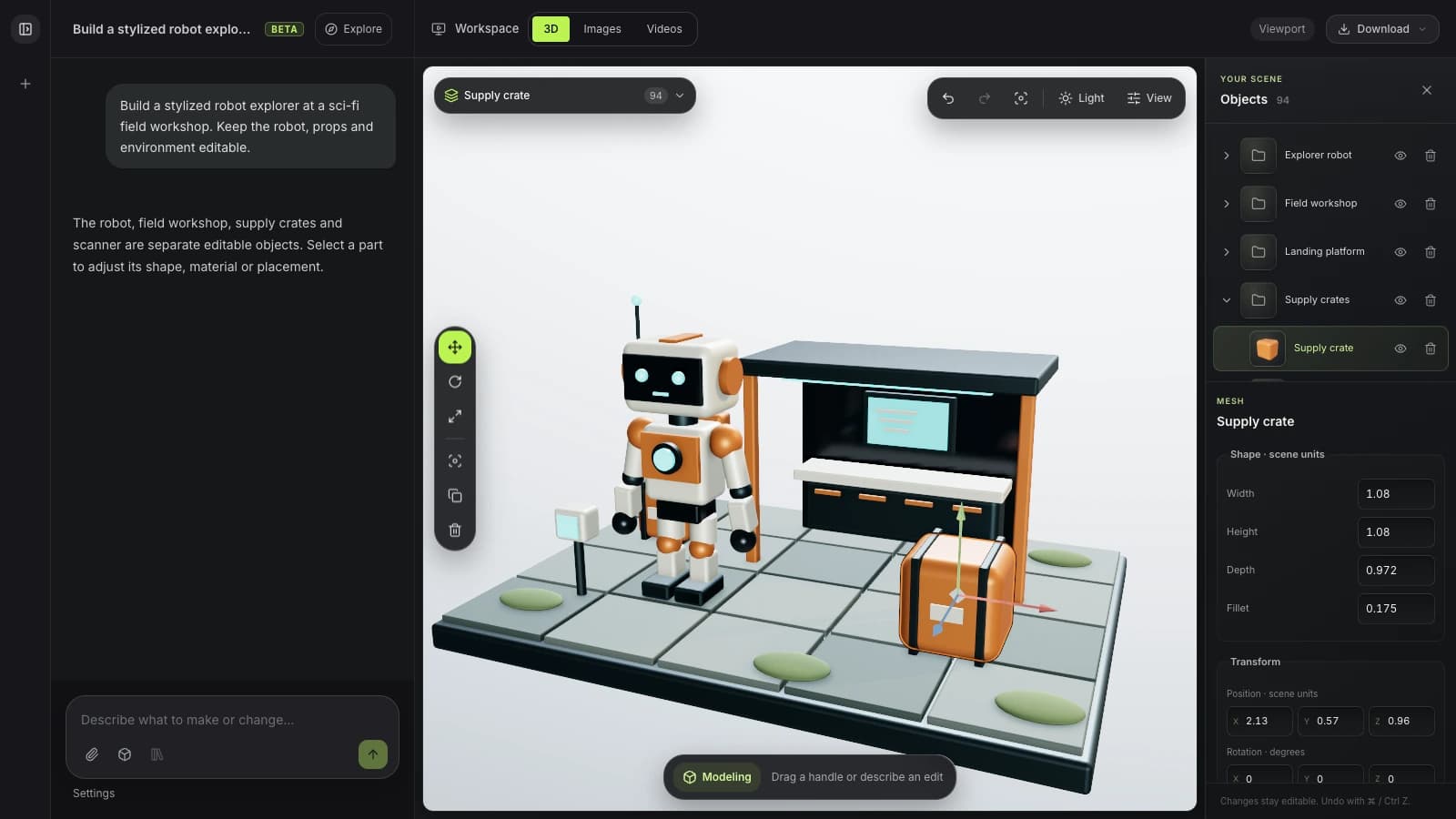Click the Modeling mode button
The height and width of the screenshot is (819, 1456).
(717, 777)
